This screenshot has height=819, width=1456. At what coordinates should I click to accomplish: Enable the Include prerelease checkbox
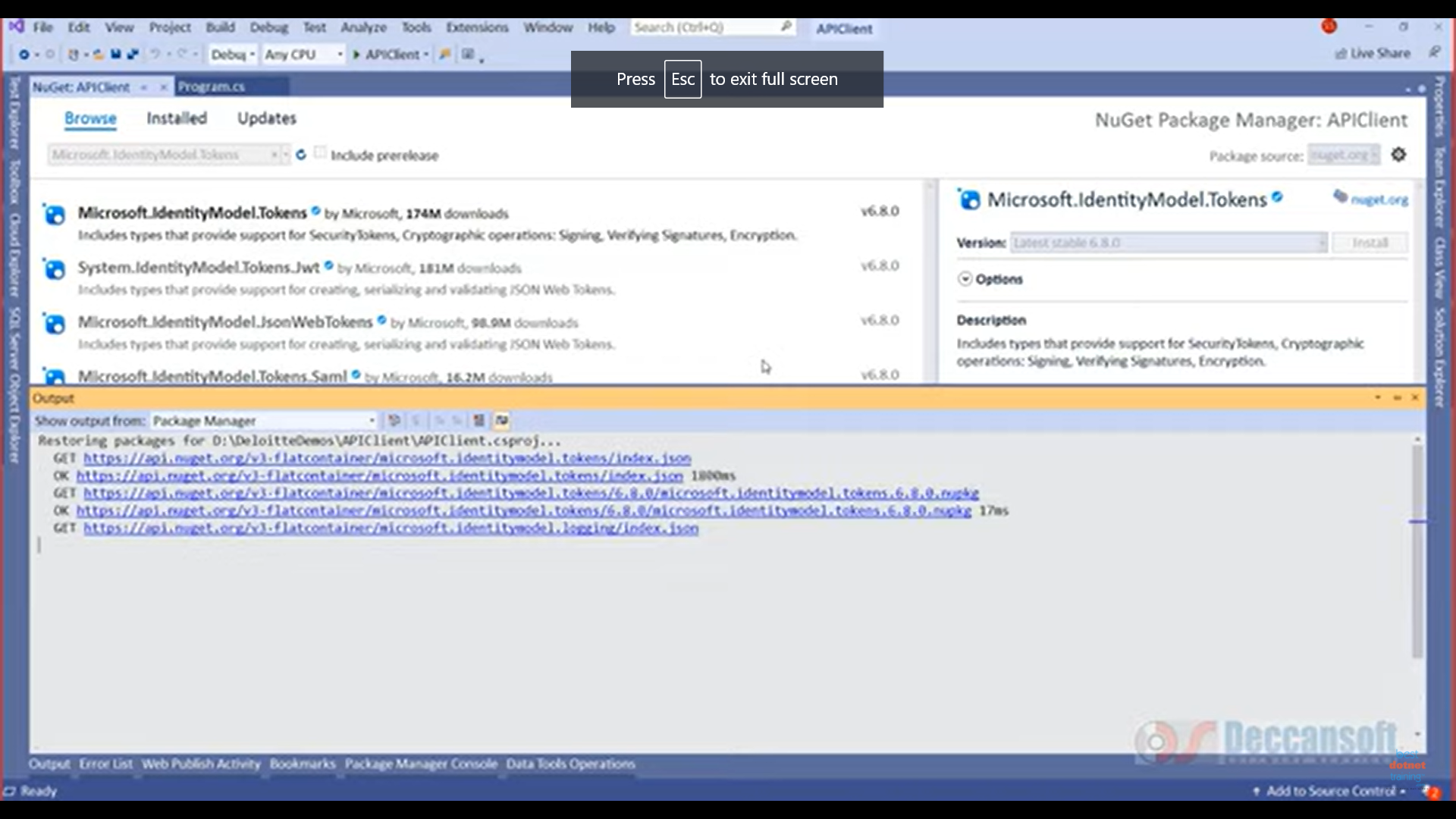[x=320, y=153]
